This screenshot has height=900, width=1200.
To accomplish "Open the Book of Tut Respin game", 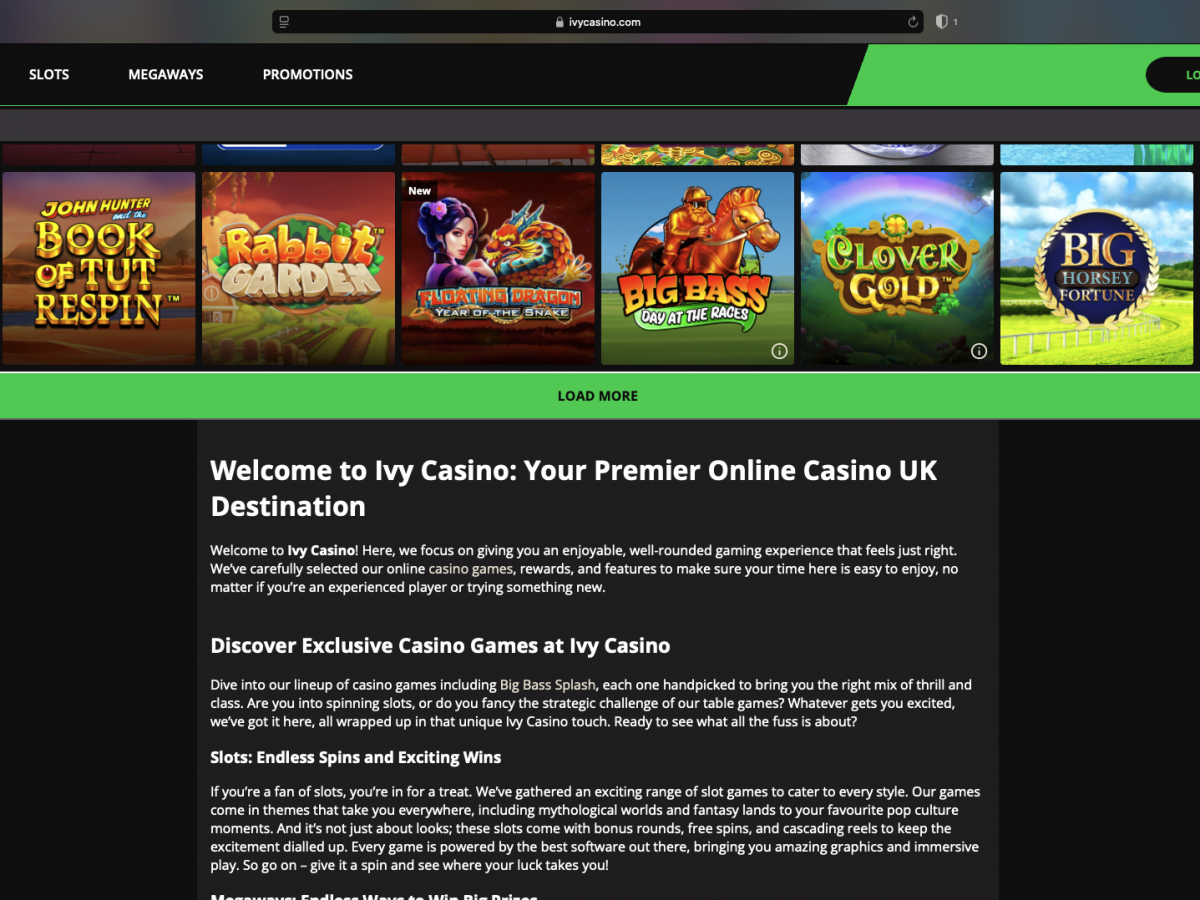I will click(x=98, y=268).
